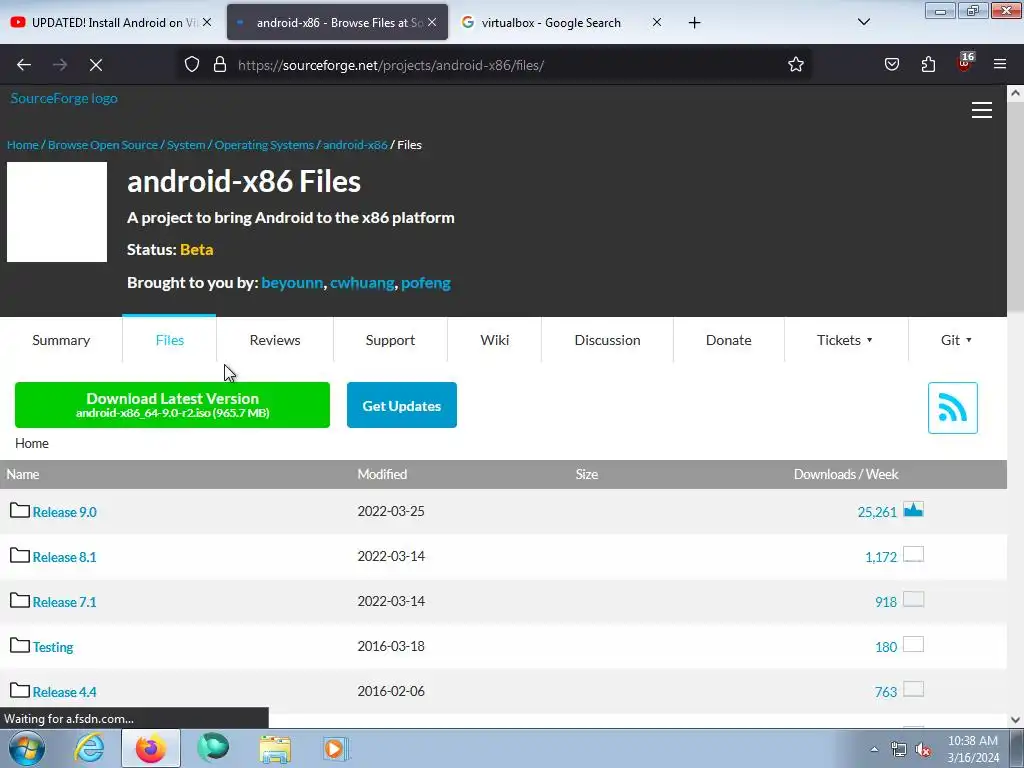Stop loading the page with X button
The image size is (1024, 768).
(x=96, y=65)
